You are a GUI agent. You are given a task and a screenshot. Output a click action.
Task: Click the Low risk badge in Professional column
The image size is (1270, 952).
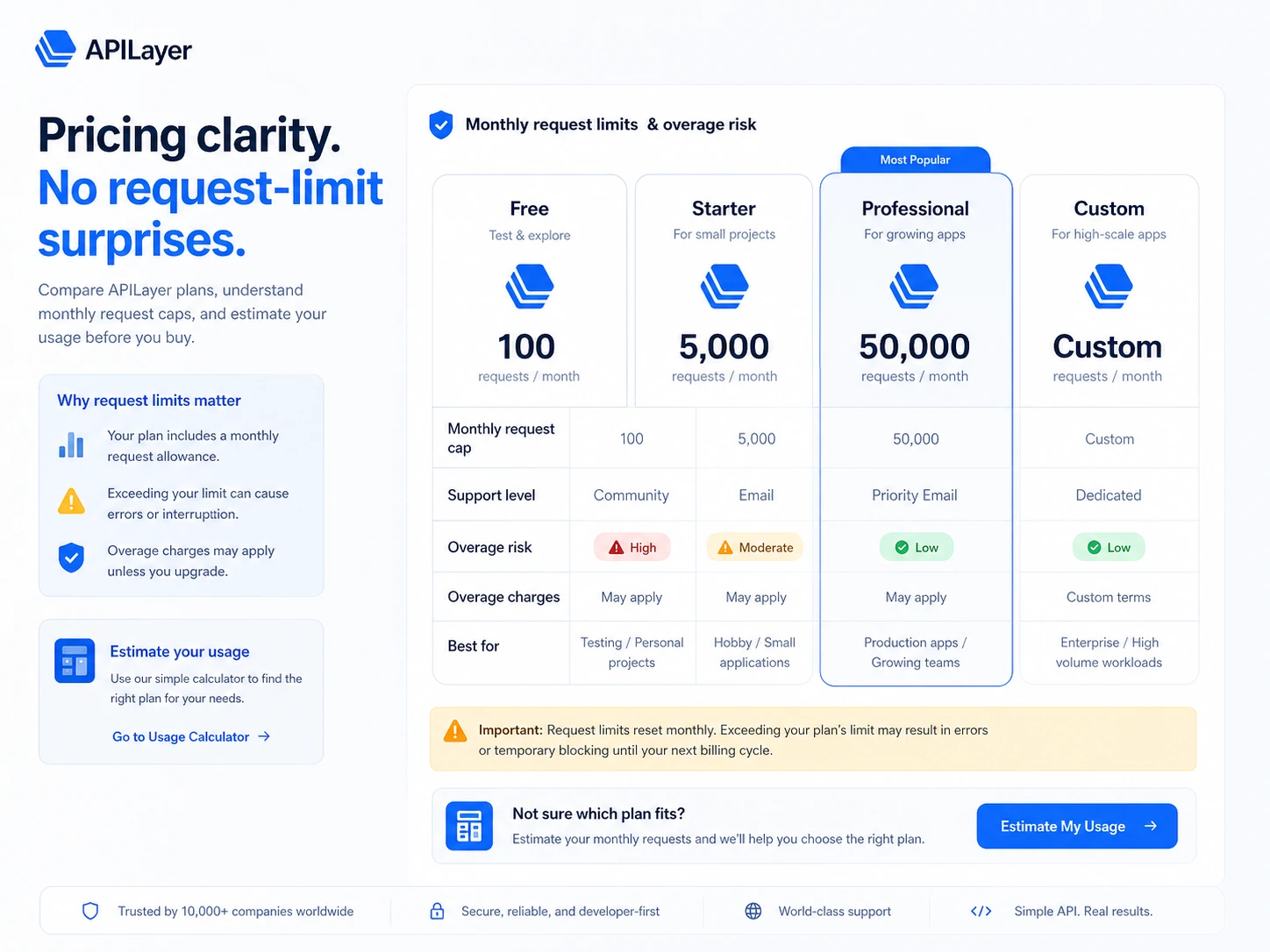(917, 547)
